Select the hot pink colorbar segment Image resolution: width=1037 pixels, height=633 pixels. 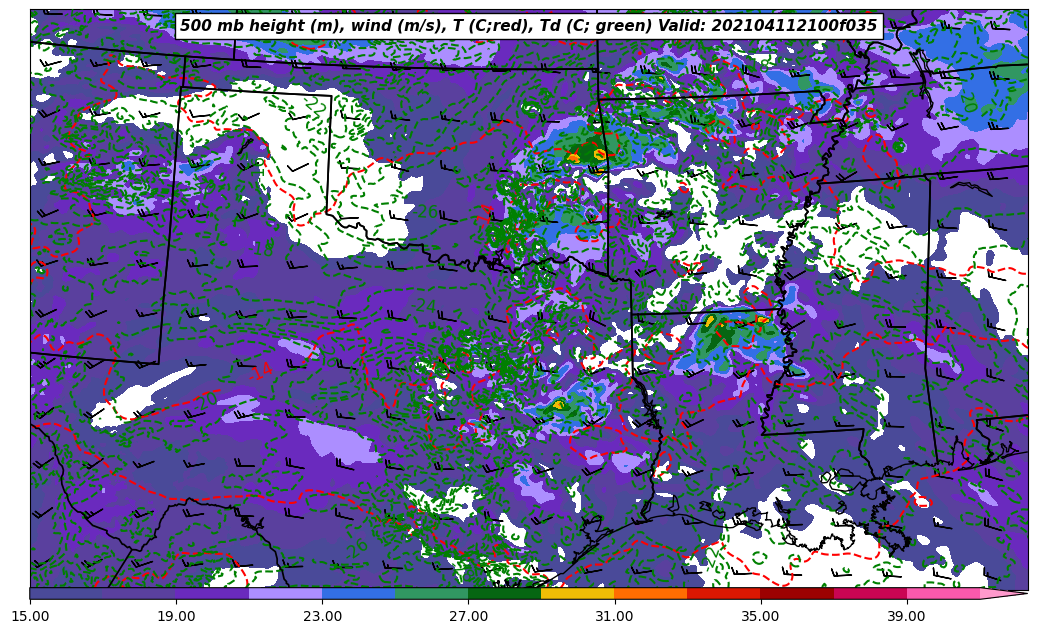click(x=942, y=593)
